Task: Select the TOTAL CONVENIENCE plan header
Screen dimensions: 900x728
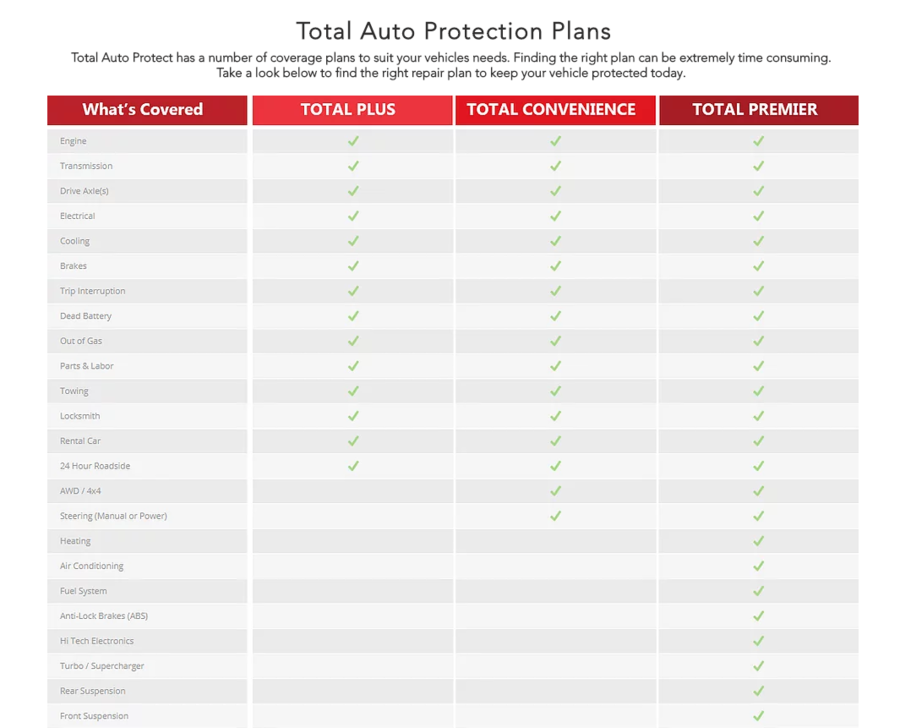Action: (551, 110)
